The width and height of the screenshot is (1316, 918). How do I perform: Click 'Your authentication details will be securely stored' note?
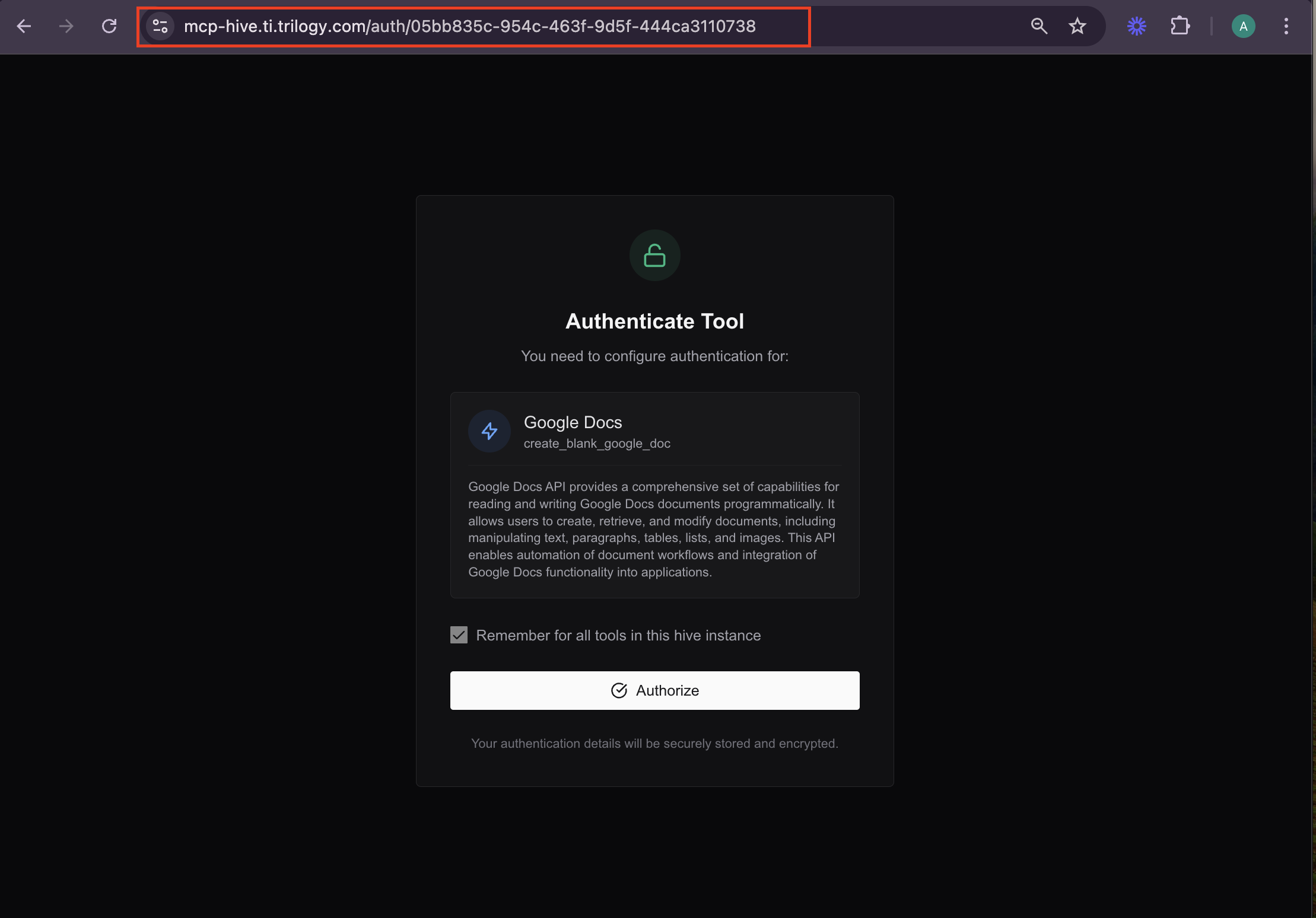(654, 744)
